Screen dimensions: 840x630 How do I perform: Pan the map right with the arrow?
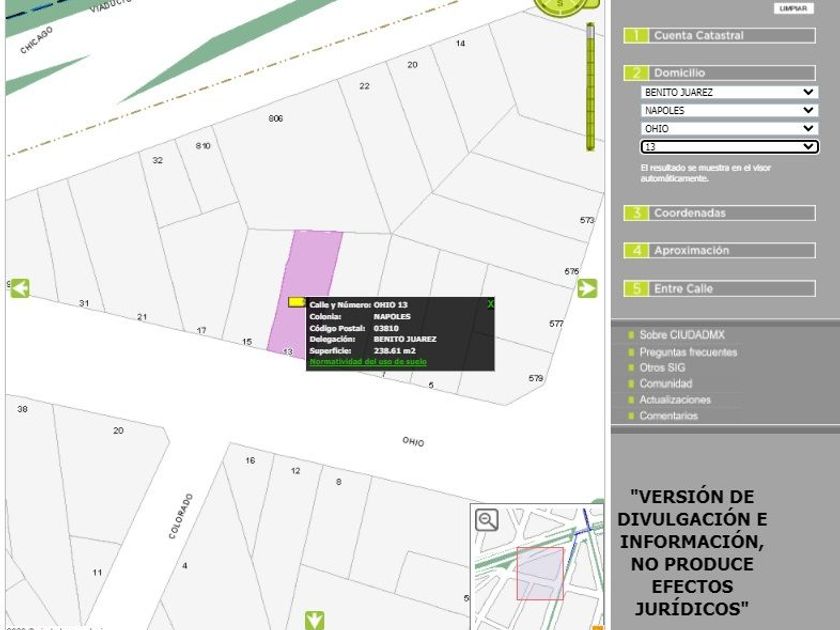point(587,289)
